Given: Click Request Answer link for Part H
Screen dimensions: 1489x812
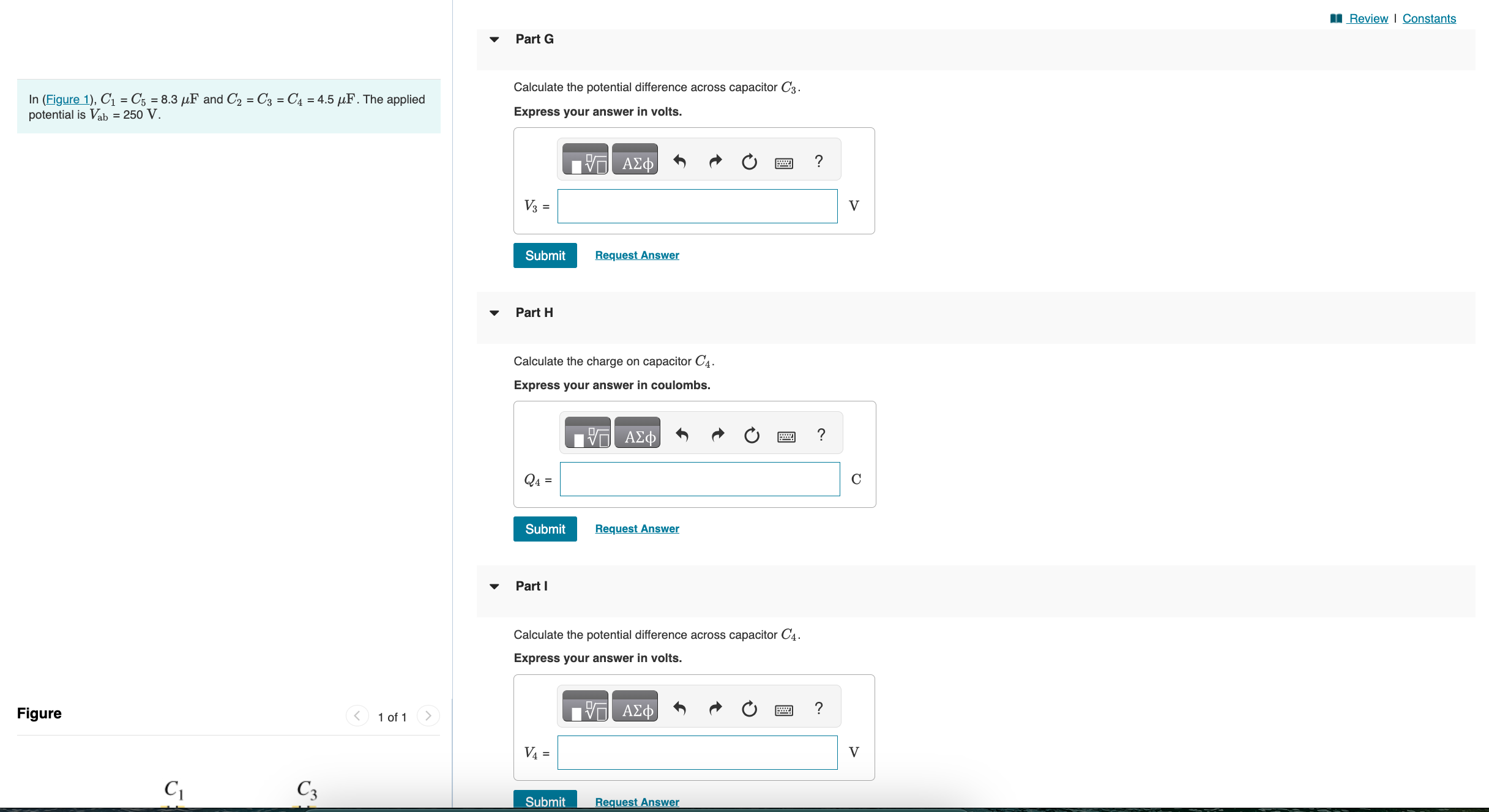Looking at the screenshot, I should (636, 529).
